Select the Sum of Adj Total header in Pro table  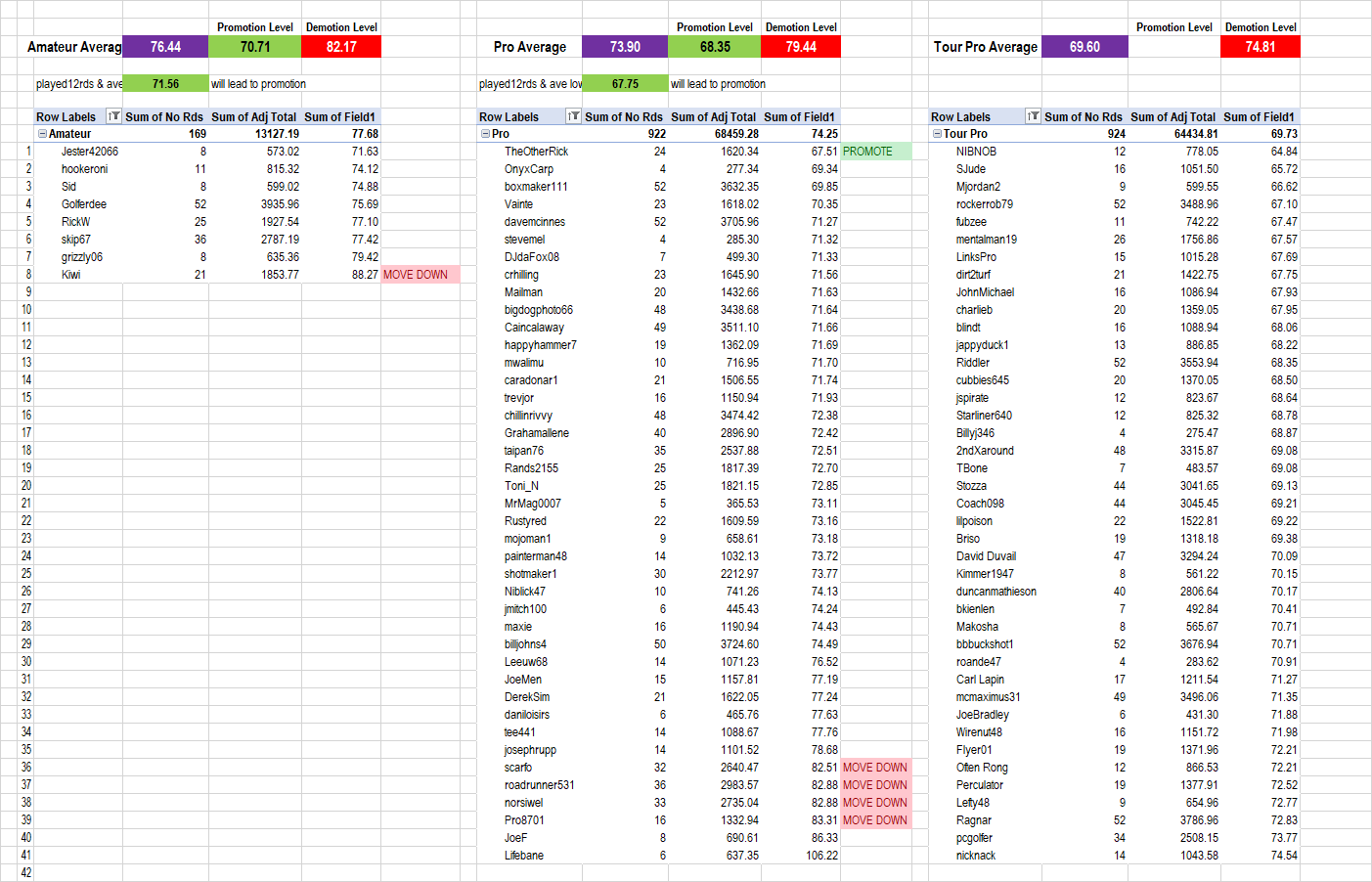(713, 116)
